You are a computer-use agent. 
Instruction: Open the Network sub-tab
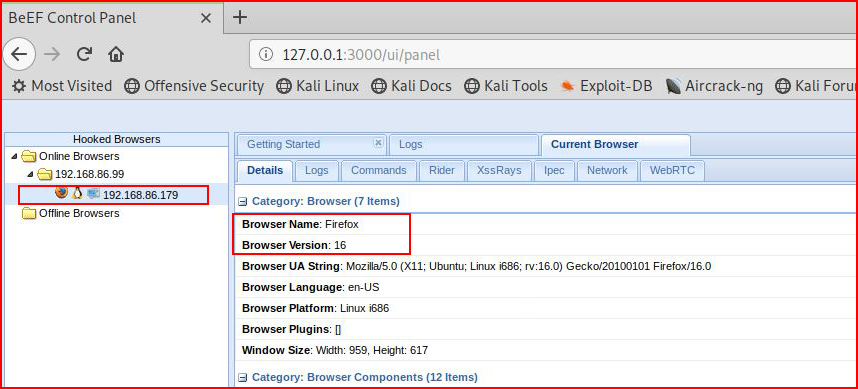(607, 170)
